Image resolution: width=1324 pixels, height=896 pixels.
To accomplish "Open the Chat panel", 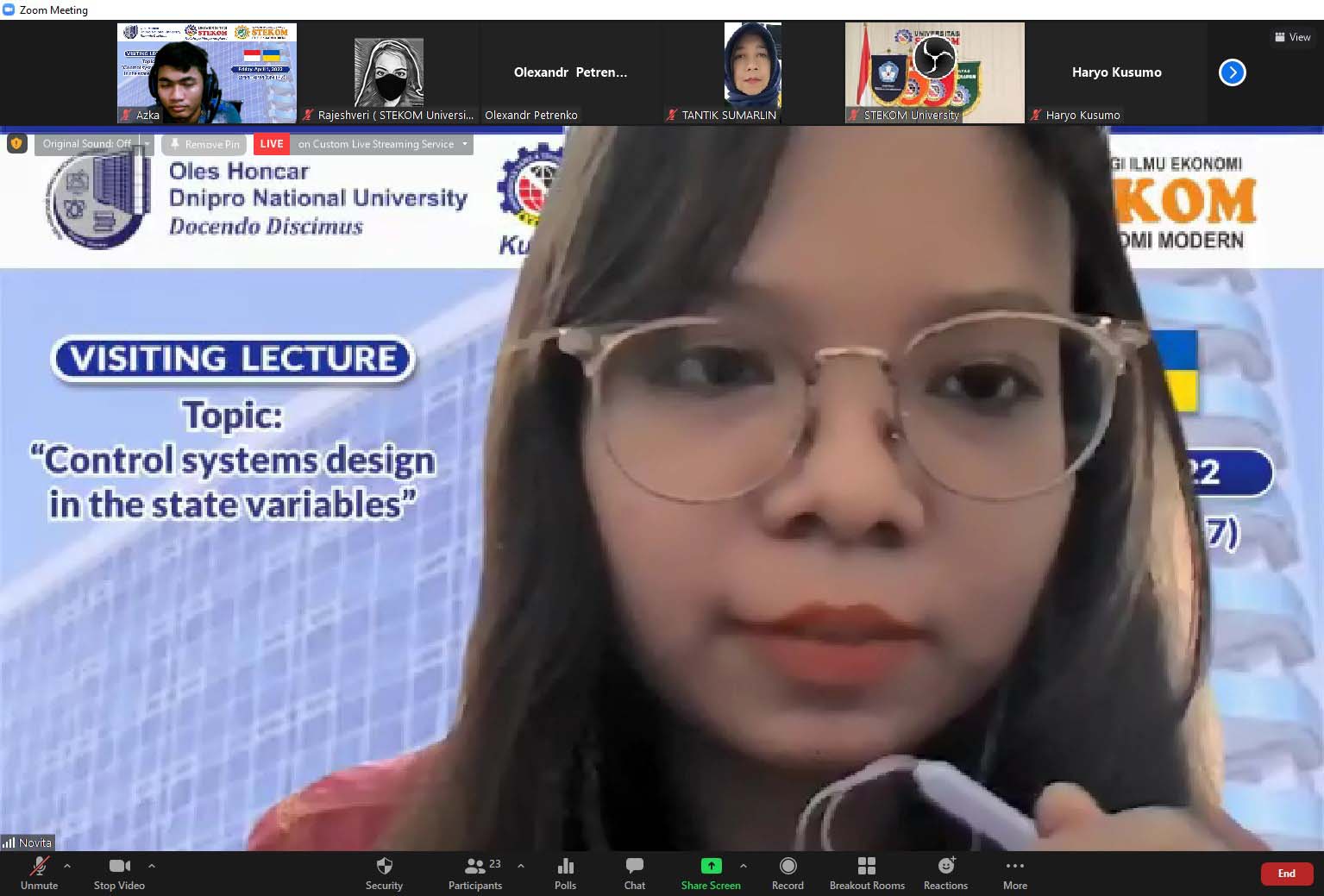I will tap(635, 873).
